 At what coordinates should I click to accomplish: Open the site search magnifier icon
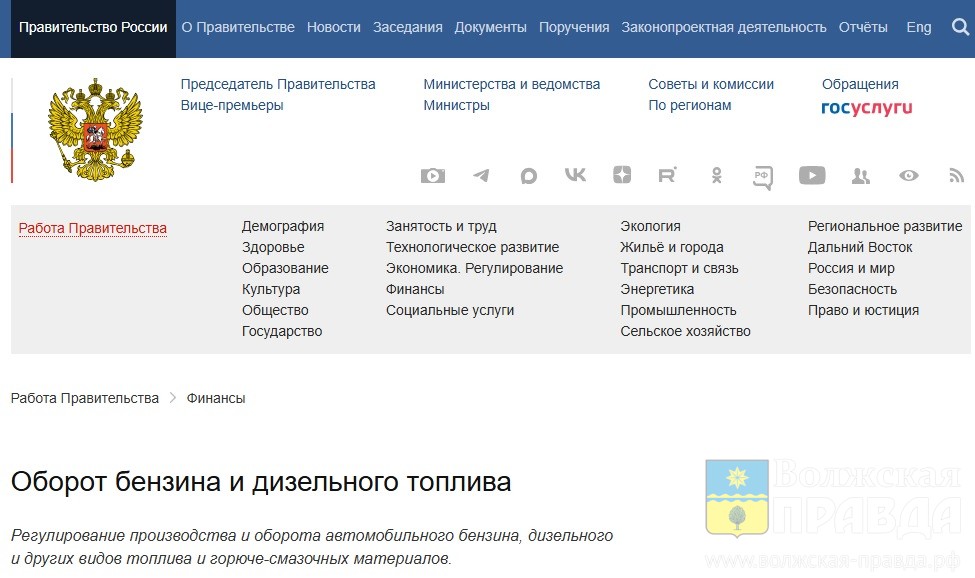point(960,28)
